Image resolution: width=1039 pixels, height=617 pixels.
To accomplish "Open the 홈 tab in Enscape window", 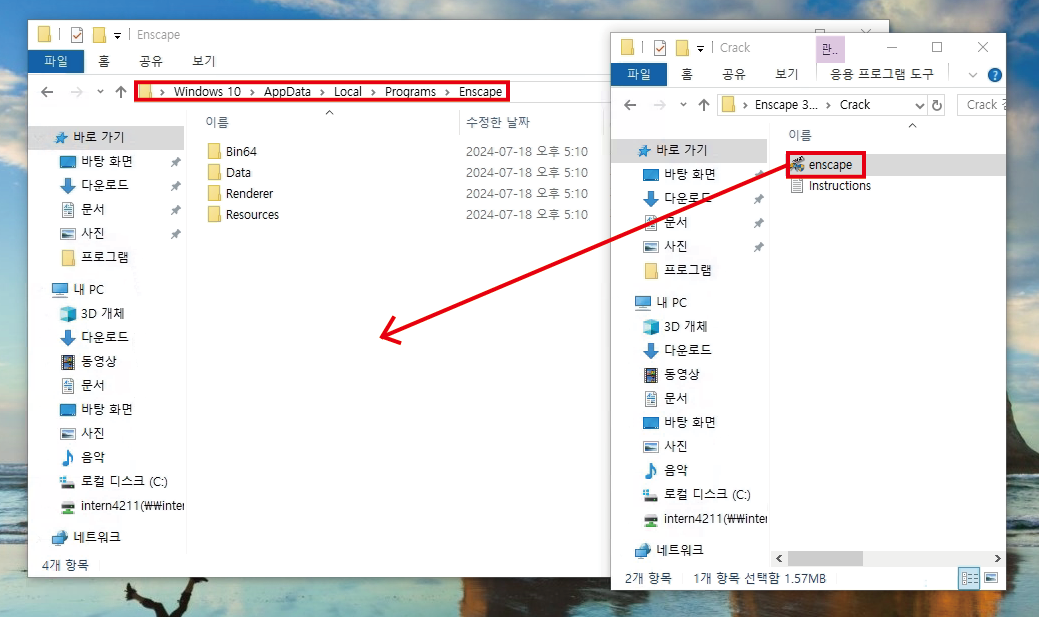I will [x=104, y=61].
